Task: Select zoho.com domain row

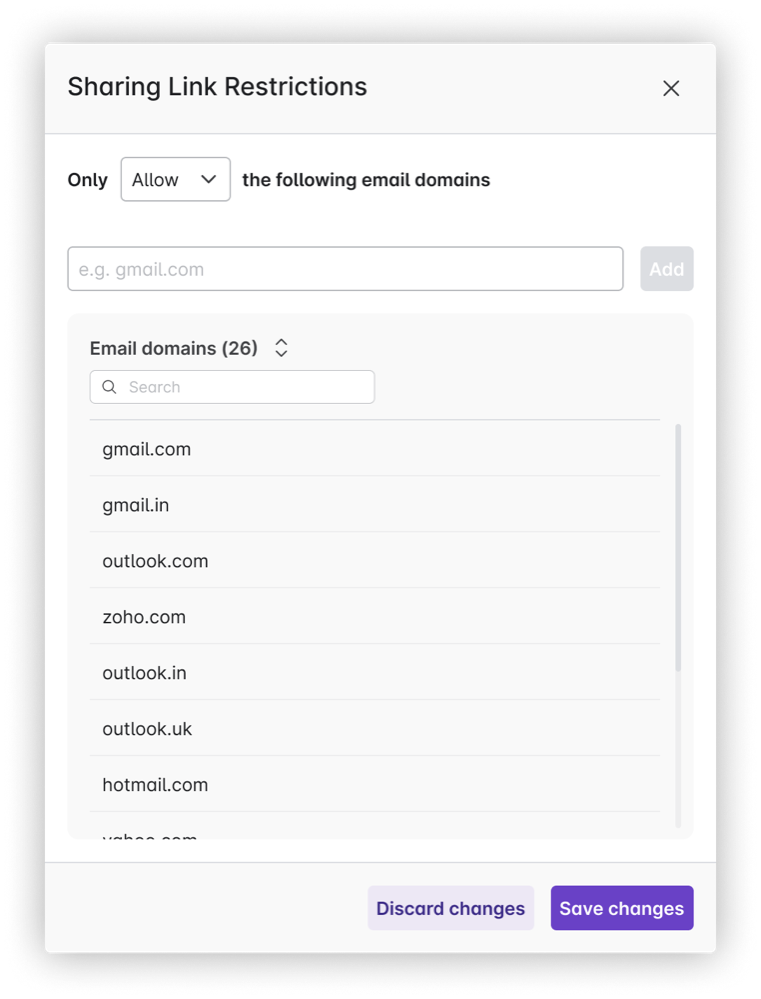Action: click(x=144, y=617)
